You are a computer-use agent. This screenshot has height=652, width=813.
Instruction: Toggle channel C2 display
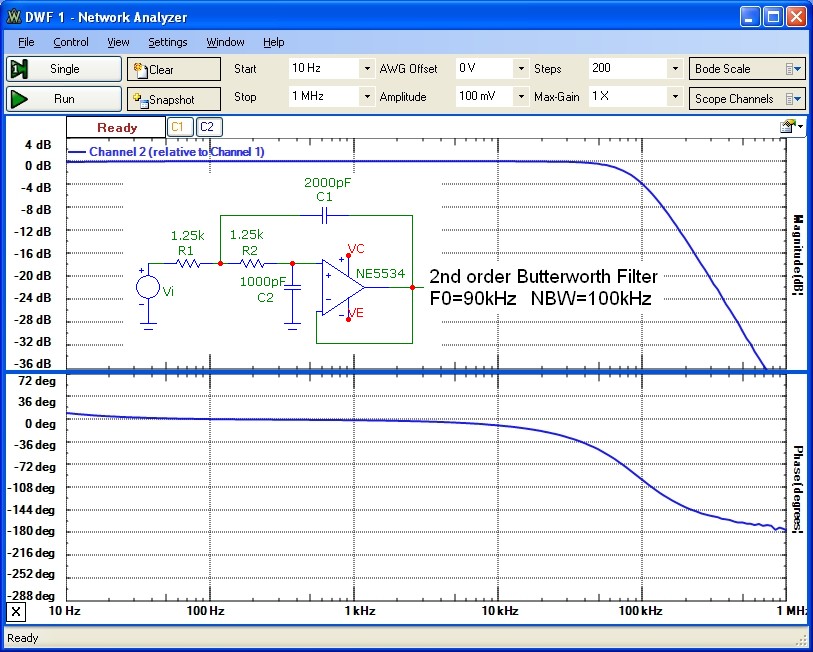coord(207,127)
